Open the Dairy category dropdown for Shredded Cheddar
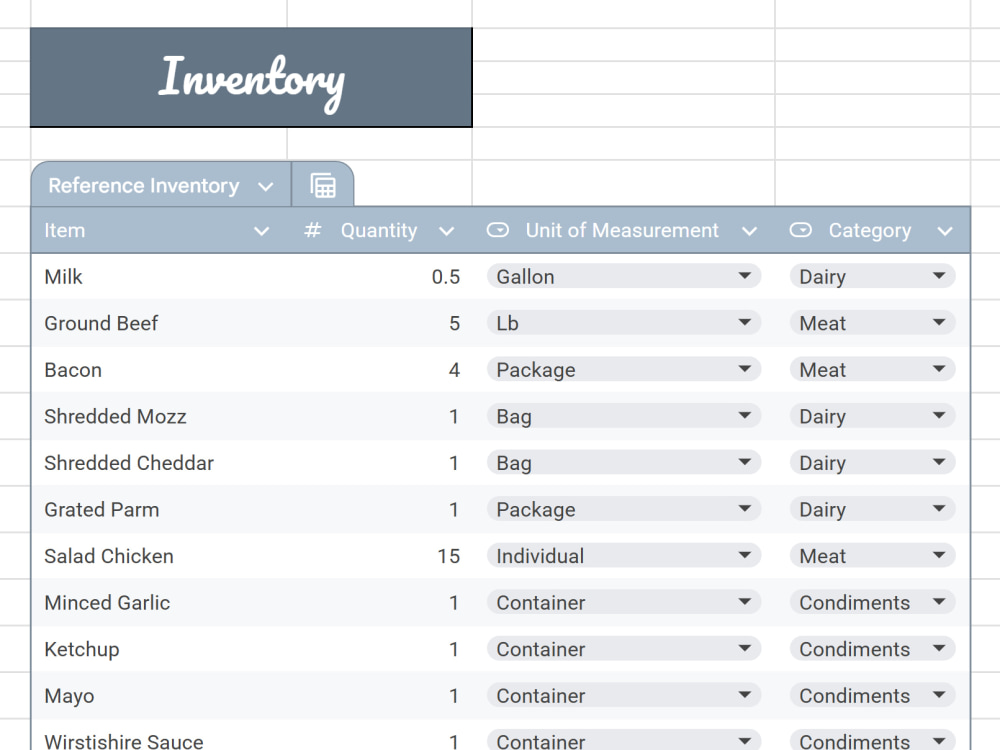Viewport: 1000px width, 750px height. click(x=872, y=462)
